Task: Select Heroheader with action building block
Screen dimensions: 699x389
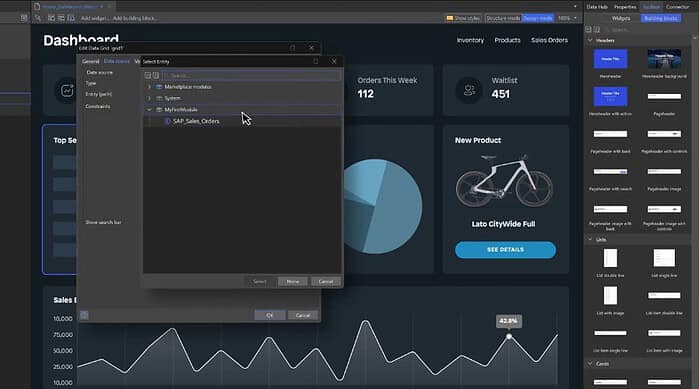Action: point(610,101)
